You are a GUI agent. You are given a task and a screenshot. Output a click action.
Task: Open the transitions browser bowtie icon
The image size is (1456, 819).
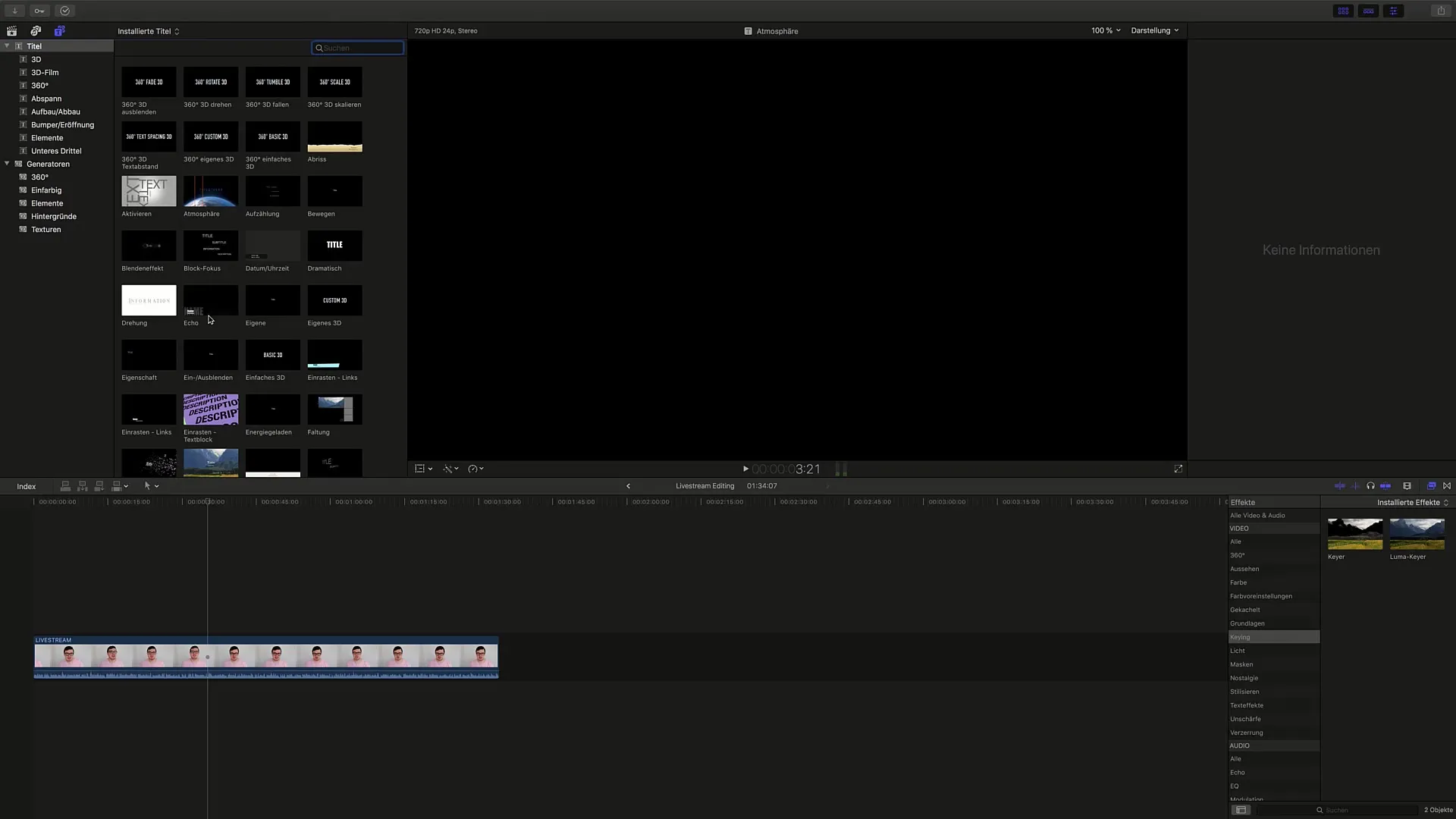1447,486
